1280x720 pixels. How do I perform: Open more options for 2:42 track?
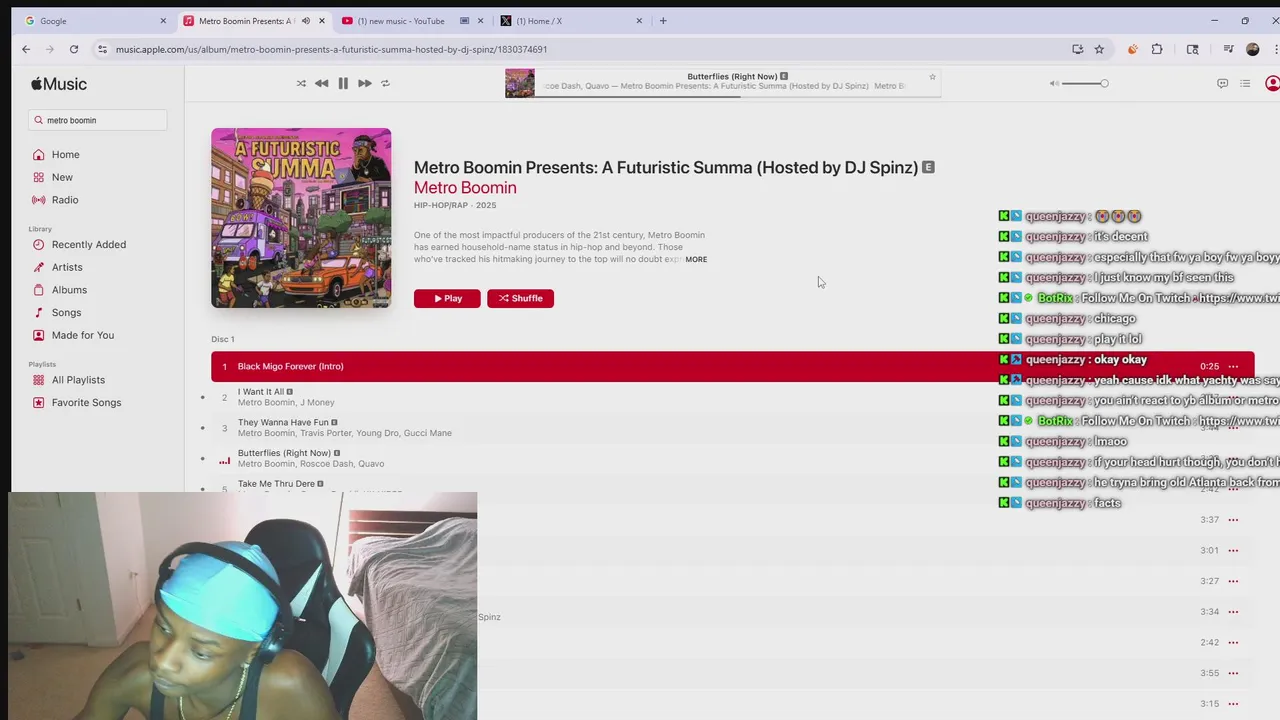(1233, 642)
